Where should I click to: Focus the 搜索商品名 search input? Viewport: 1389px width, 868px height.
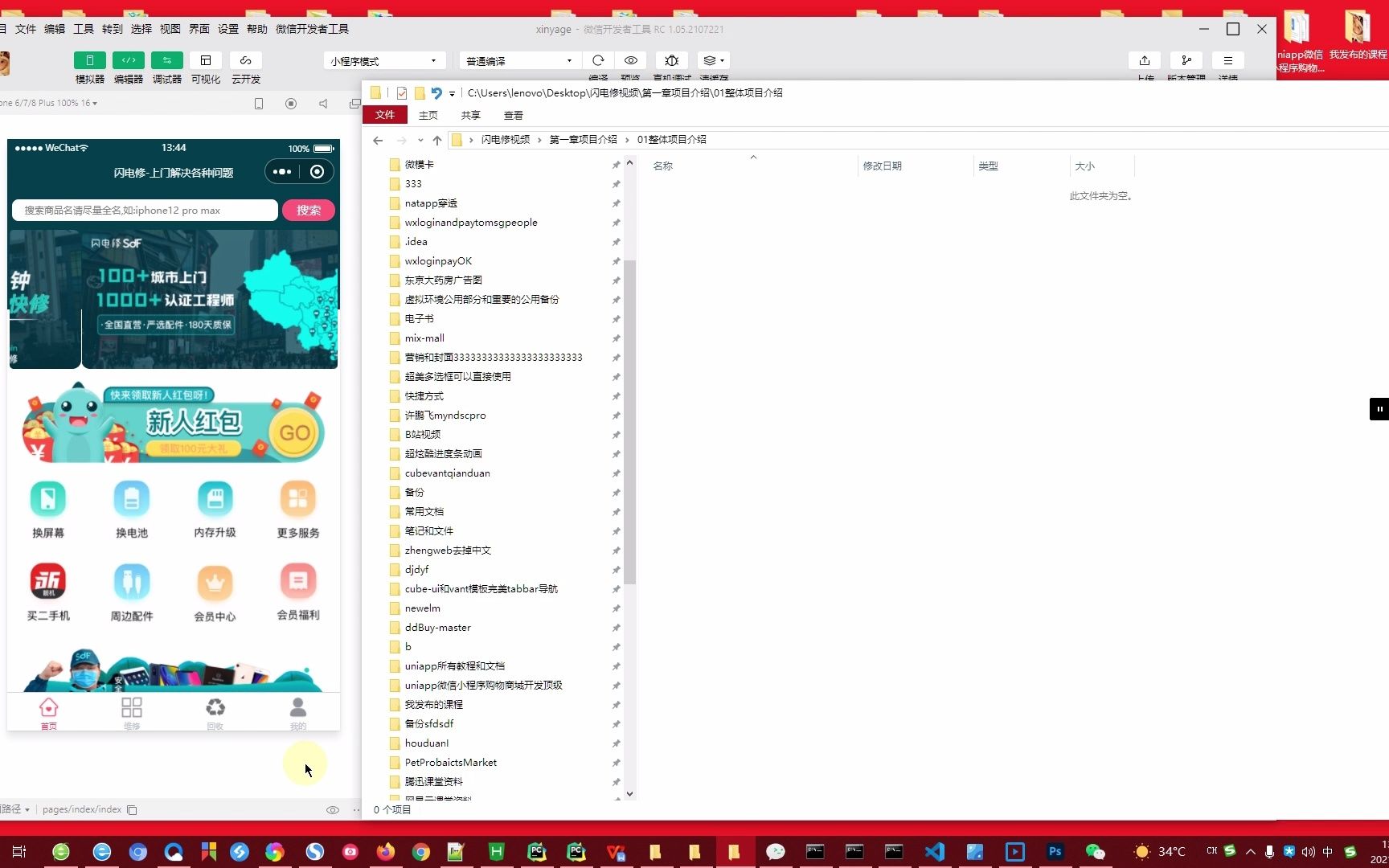tap(145, 211)
